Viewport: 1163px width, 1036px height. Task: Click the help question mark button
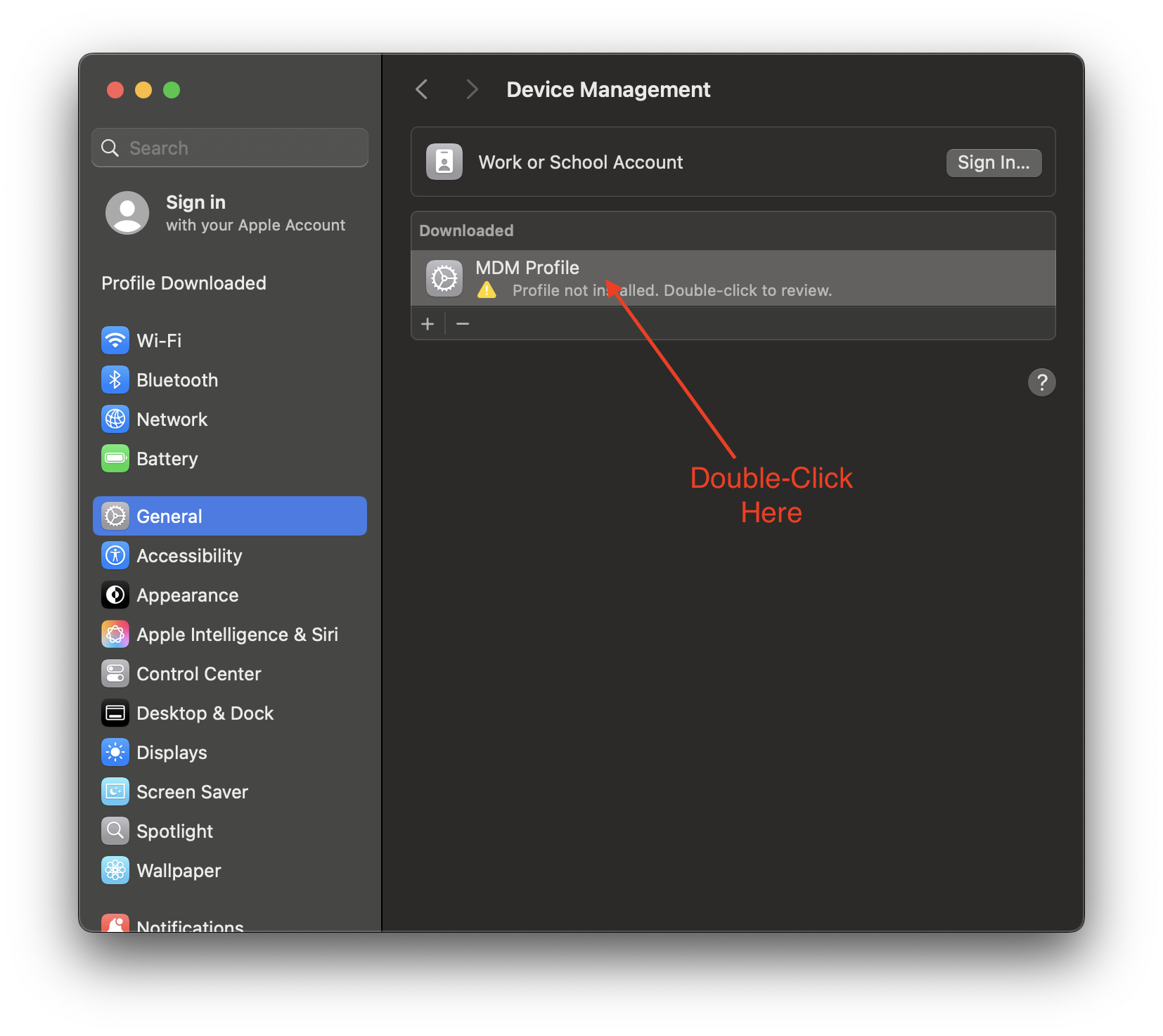pyautogui.click(x=1042, y=383)
